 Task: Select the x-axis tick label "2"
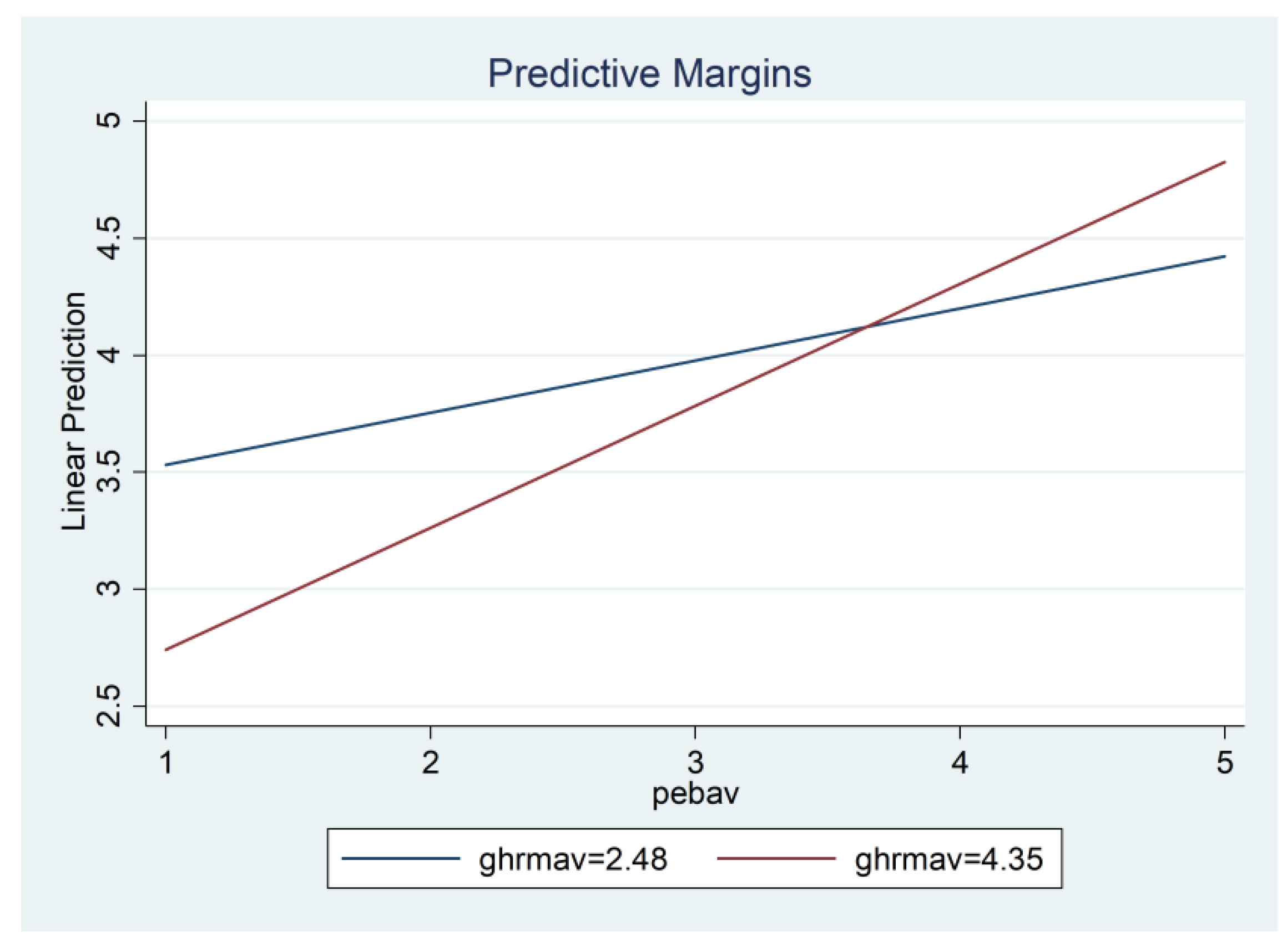click(x=431, y=763)
